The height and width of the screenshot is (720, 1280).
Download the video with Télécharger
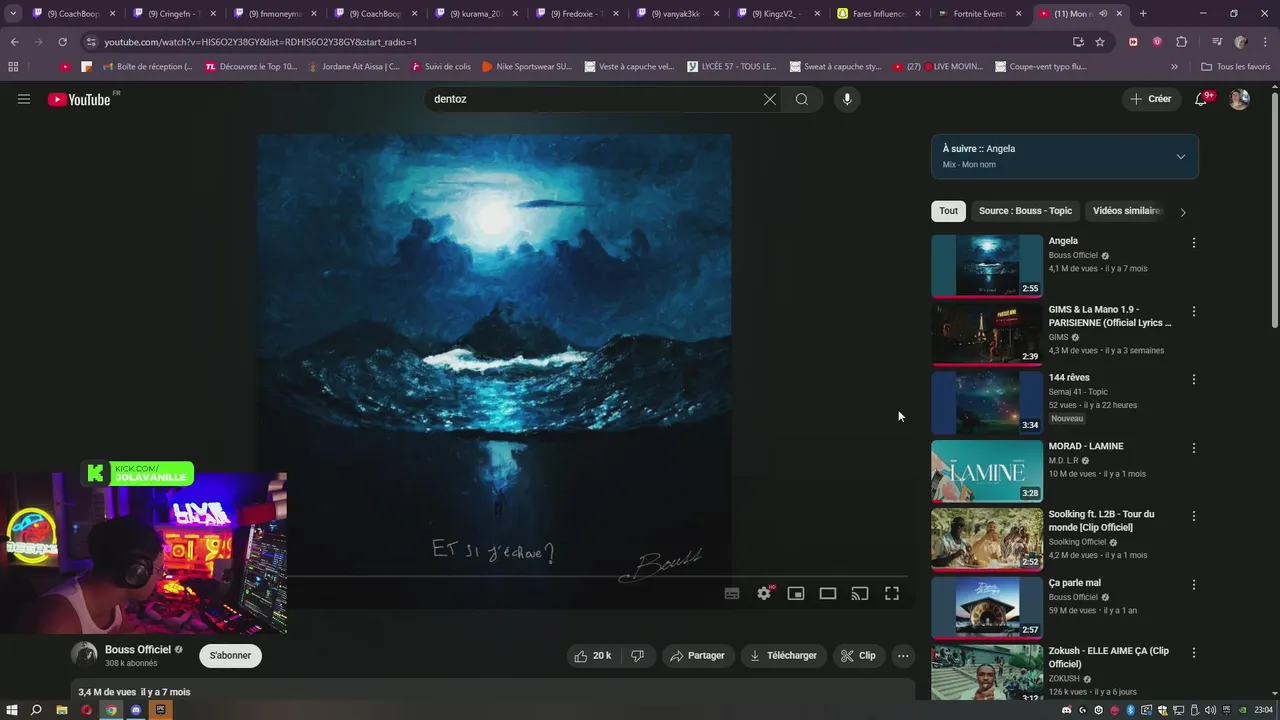coord(783,656)
